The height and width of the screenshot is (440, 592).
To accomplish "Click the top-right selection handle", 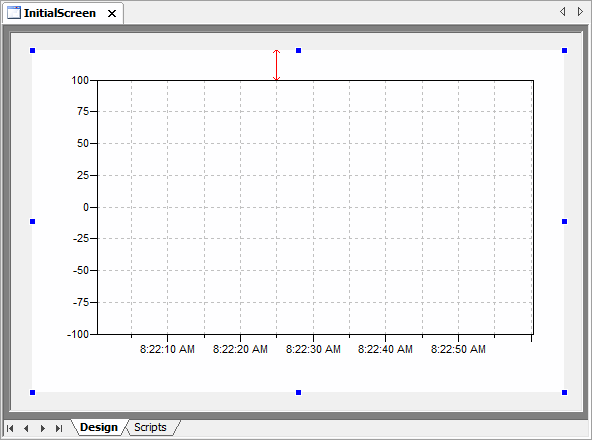I will [x=564, y=50].
